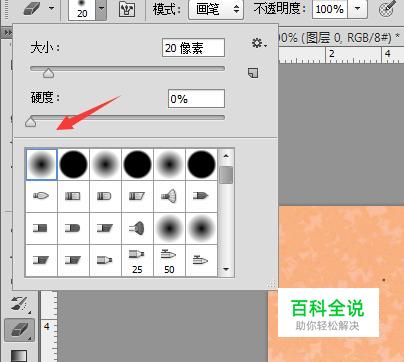404x362 pixels.
Task: Toggle the pressure for opacity icon
Action: 387,9
